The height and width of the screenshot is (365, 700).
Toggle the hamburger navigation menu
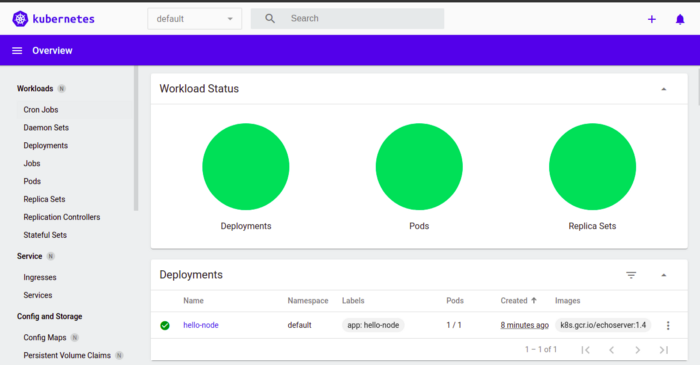point(17,50)
